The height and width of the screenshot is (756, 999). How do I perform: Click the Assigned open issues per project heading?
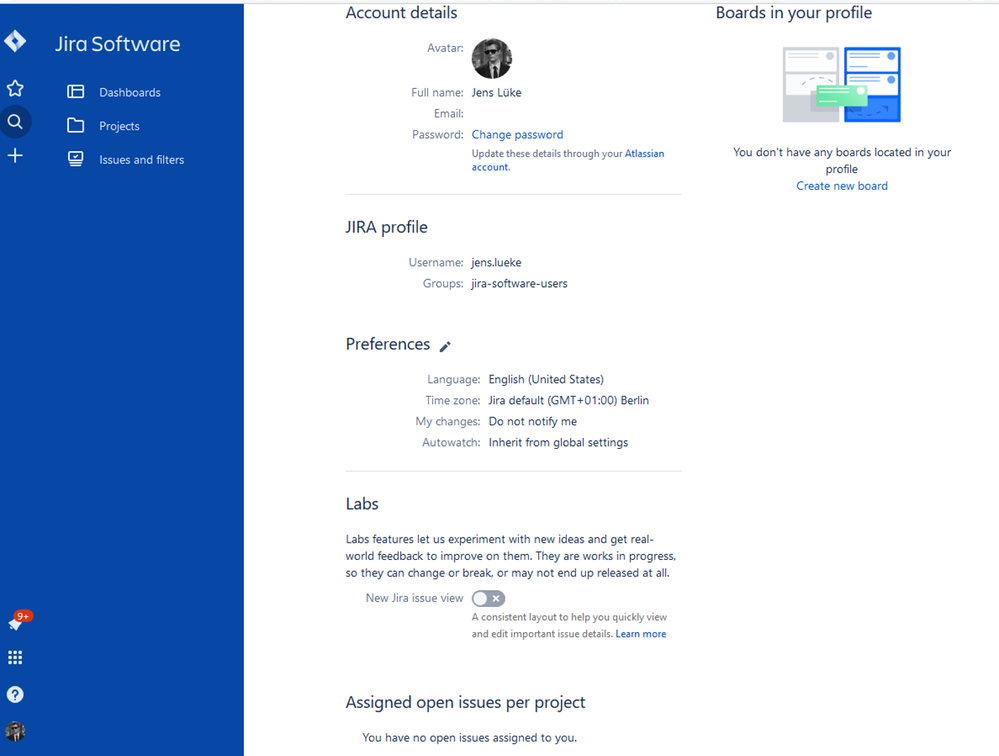pos(466,703)
